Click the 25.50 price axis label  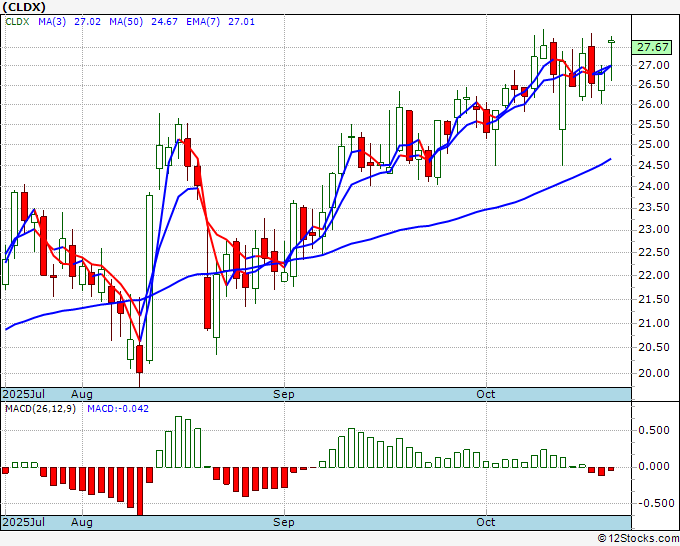[654, 124]
